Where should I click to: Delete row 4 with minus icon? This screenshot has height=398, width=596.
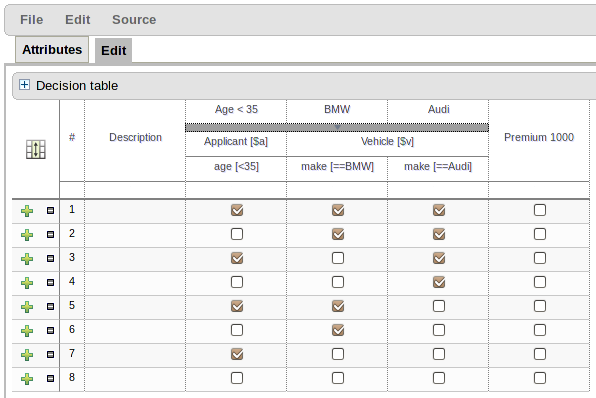click(x=50, y=282)
